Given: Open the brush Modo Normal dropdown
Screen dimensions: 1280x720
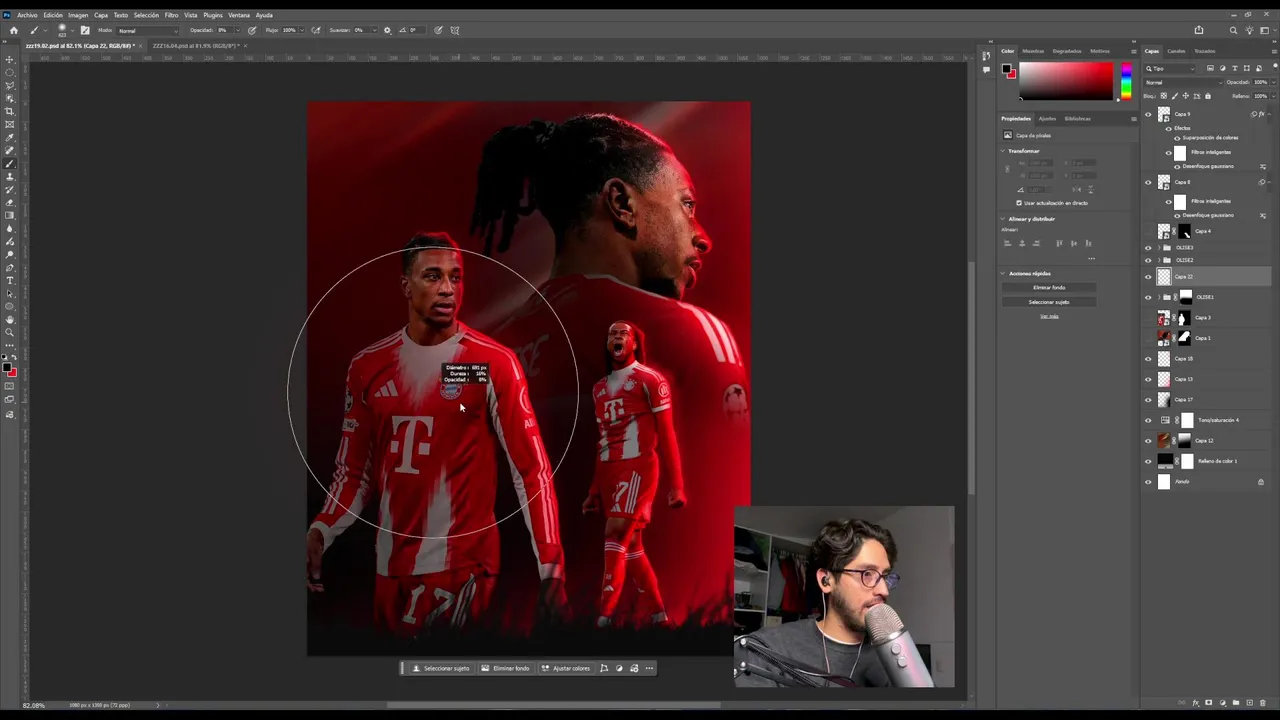Looking at the screenshot, I should click(148, 30).
